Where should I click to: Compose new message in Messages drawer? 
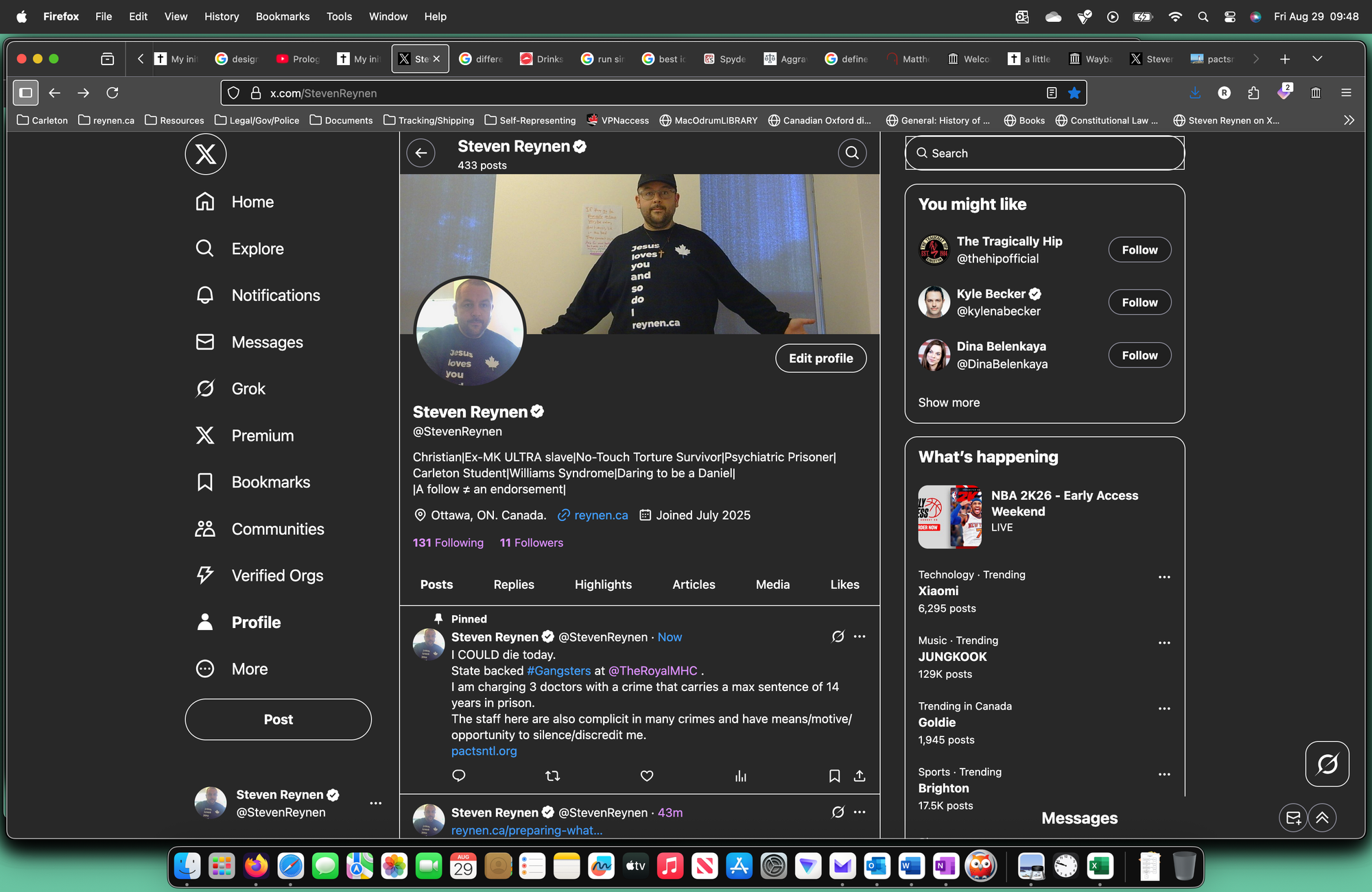[1293, 817]
